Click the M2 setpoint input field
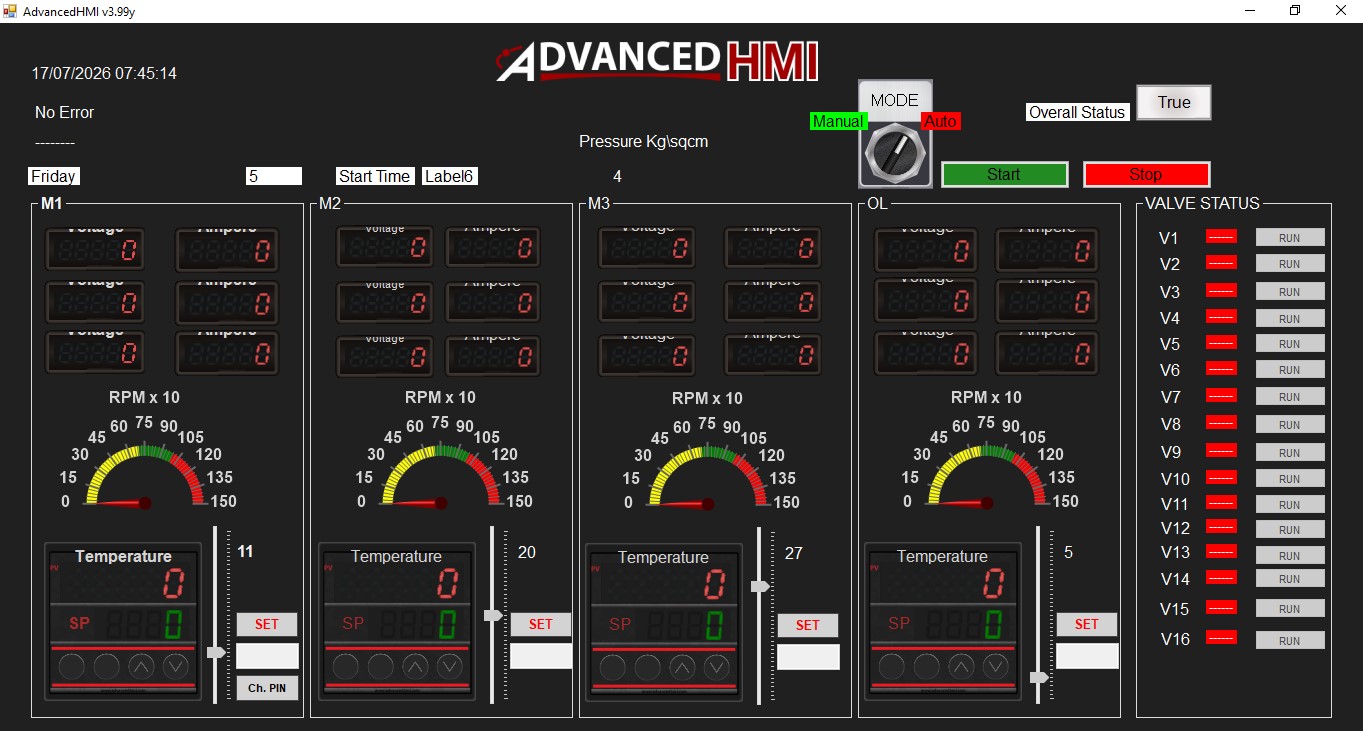 click(541, 656)
